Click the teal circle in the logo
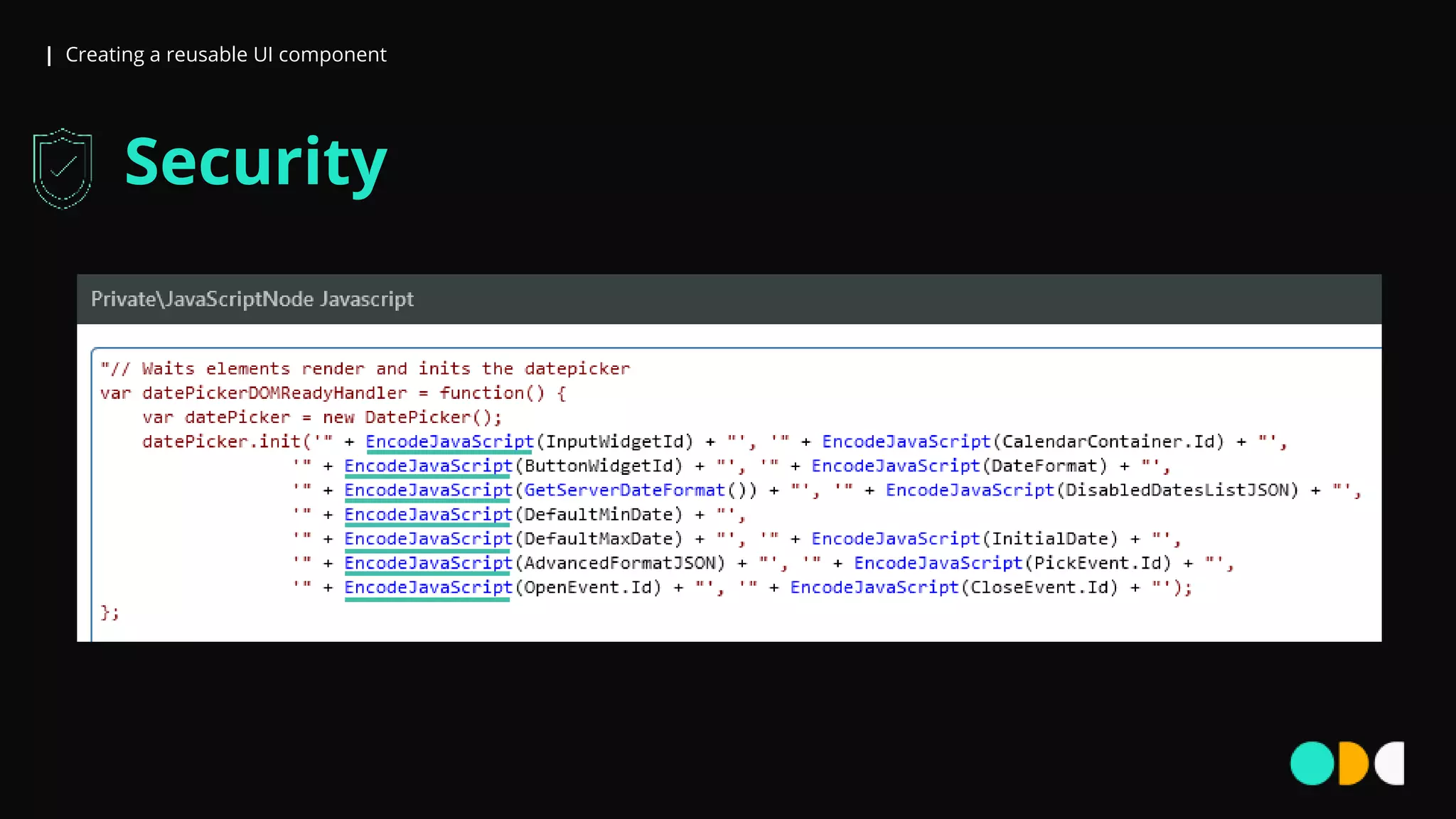Viewport: 1456px width, 819px height. pos(1312,764)
